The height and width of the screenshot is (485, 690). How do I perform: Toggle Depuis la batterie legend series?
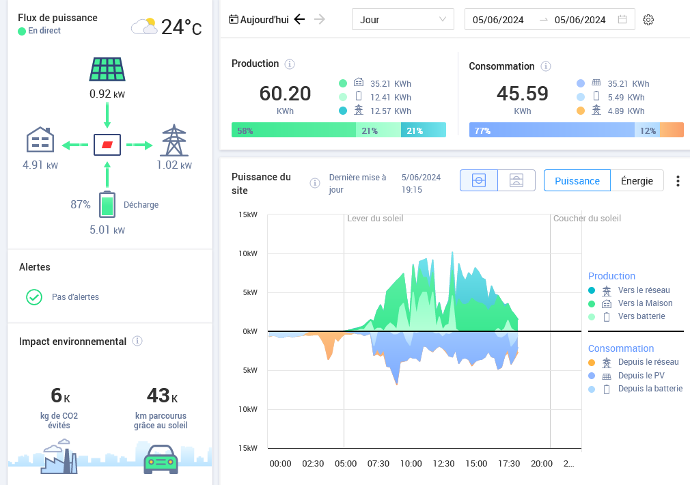point(635,389)
